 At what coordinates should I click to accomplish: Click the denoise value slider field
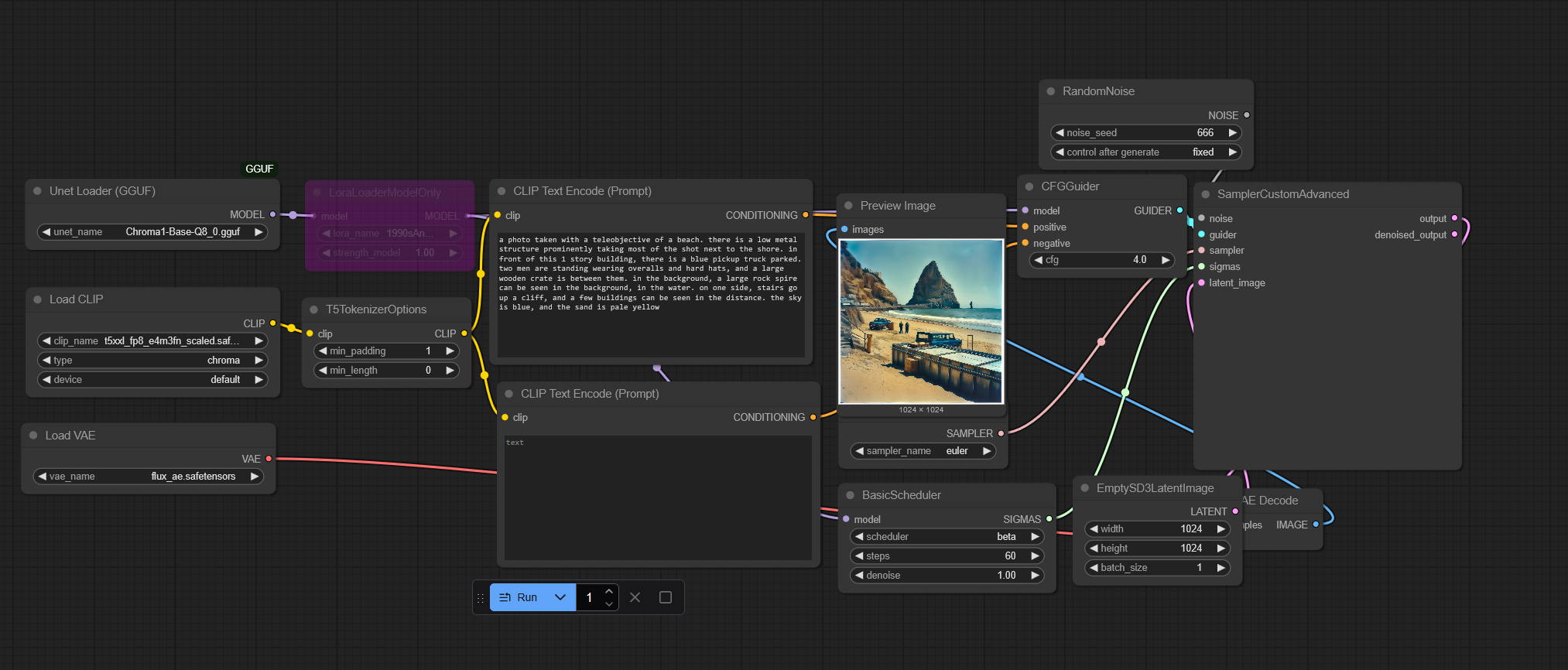click(947, 576)
